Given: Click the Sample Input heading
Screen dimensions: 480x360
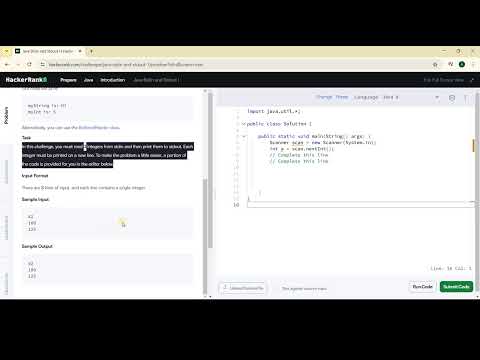Looking at the screenshot, I should [x=35, y=199].
